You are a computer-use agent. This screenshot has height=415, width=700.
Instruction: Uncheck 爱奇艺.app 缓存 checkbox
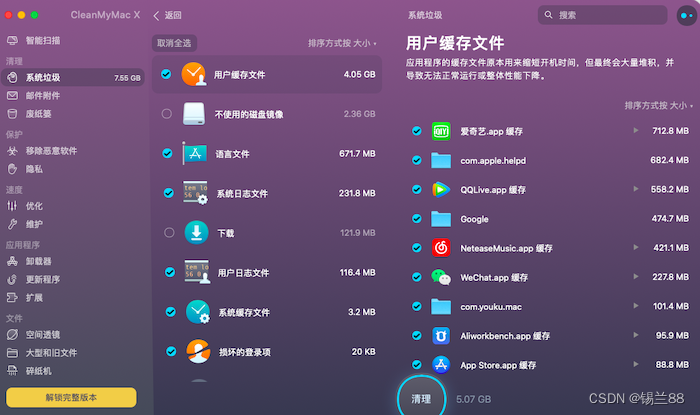point(417,131)
